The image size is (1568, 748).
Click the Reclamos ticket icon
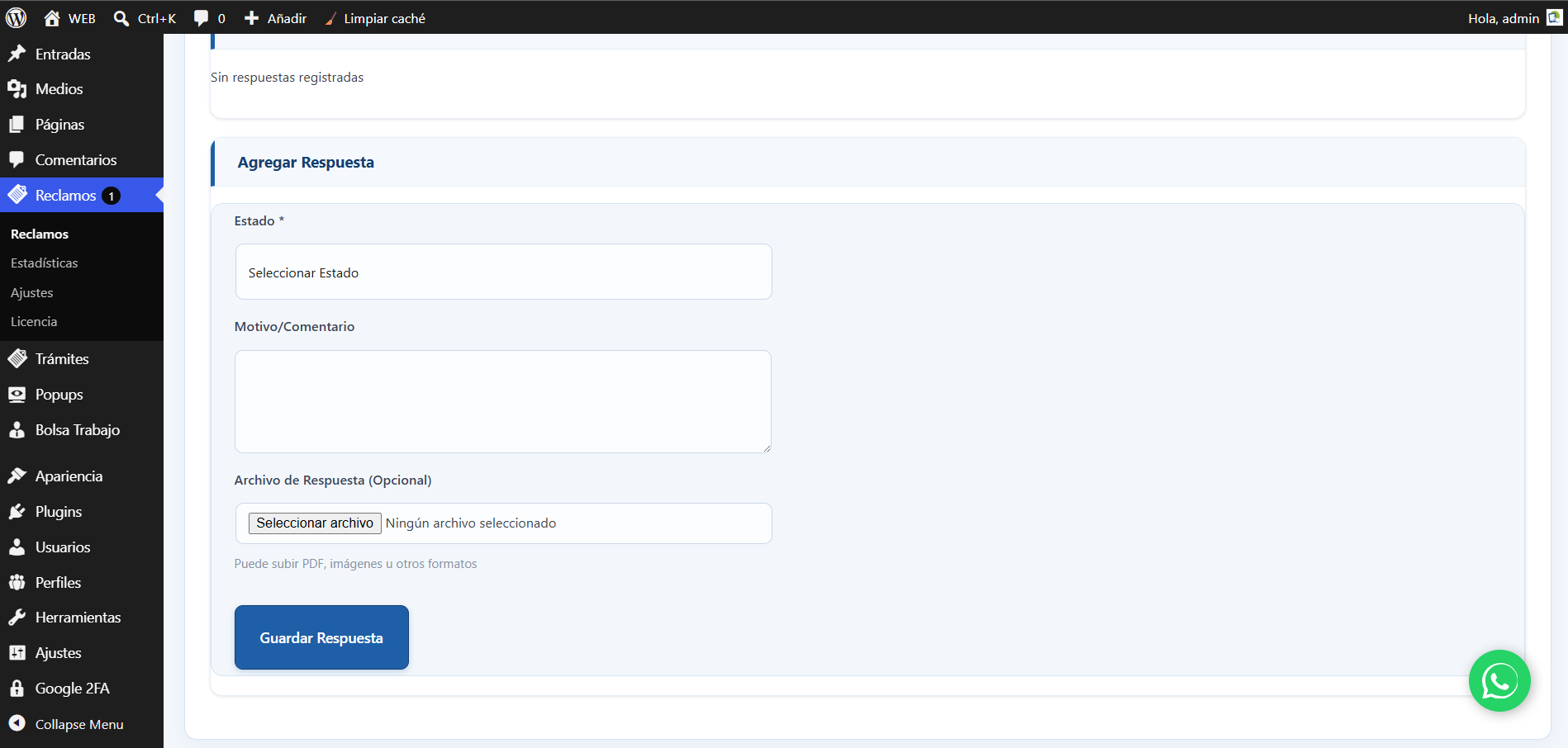(x=17, y=195)
